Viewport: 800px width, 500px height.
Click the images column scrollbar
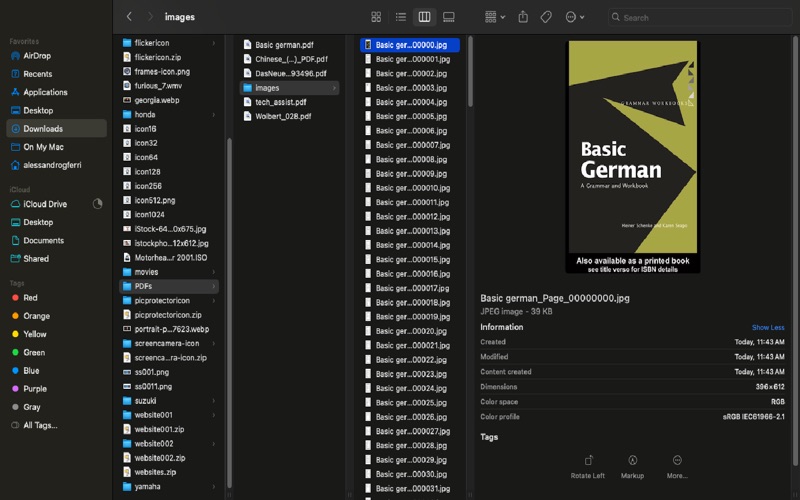coord(470,71)
